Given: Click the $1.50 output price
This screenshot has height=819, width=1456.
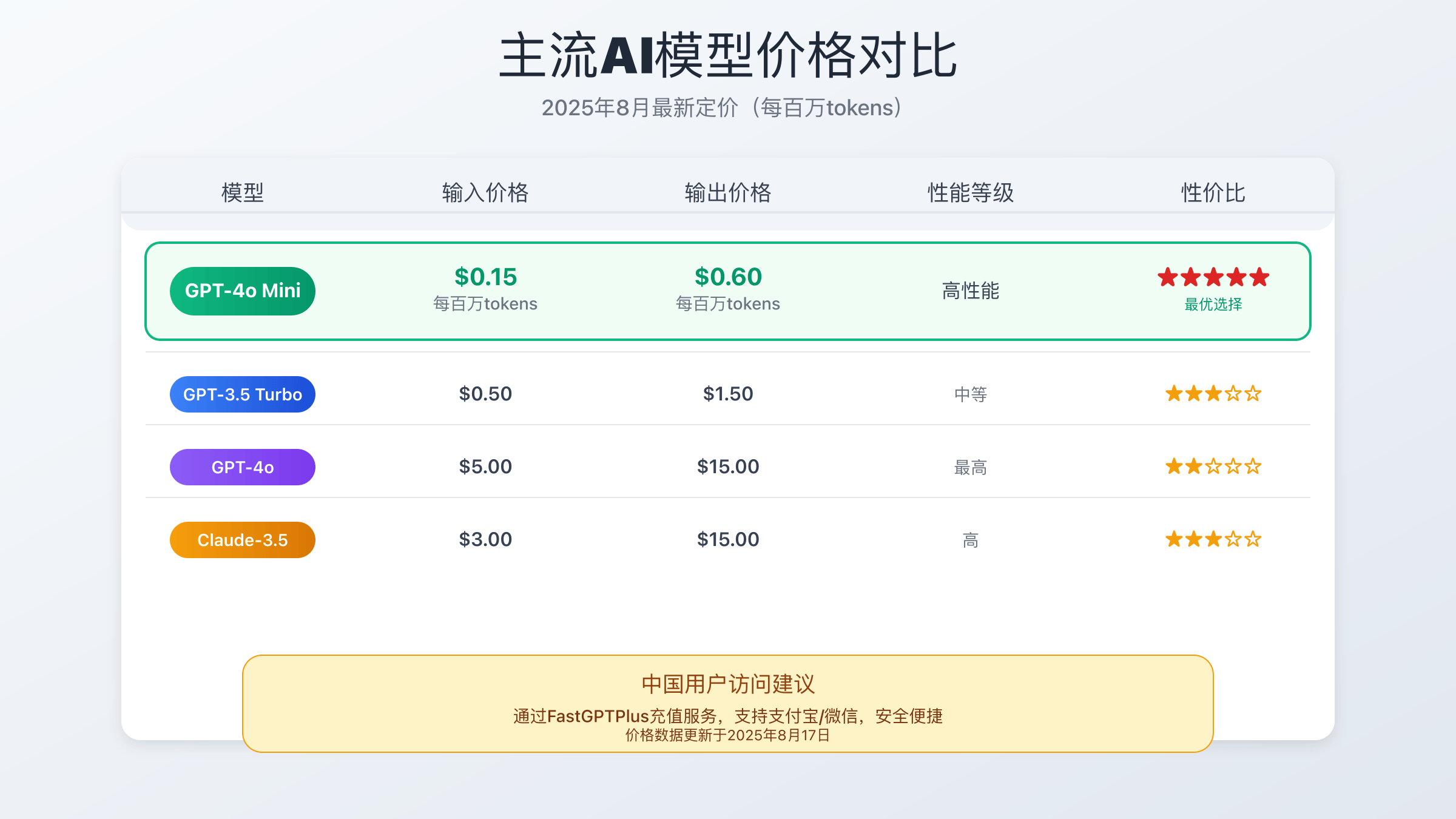Looking at the screenshot, I should [728, 394].
